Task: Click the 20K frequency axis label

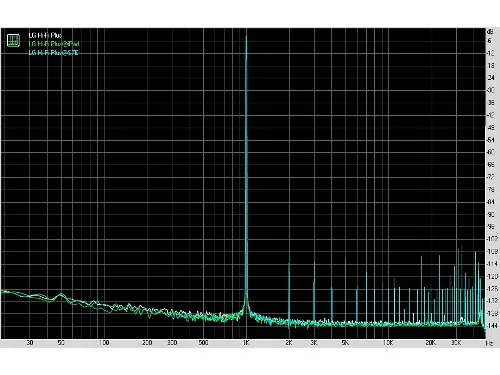Action: coord(431,343)
